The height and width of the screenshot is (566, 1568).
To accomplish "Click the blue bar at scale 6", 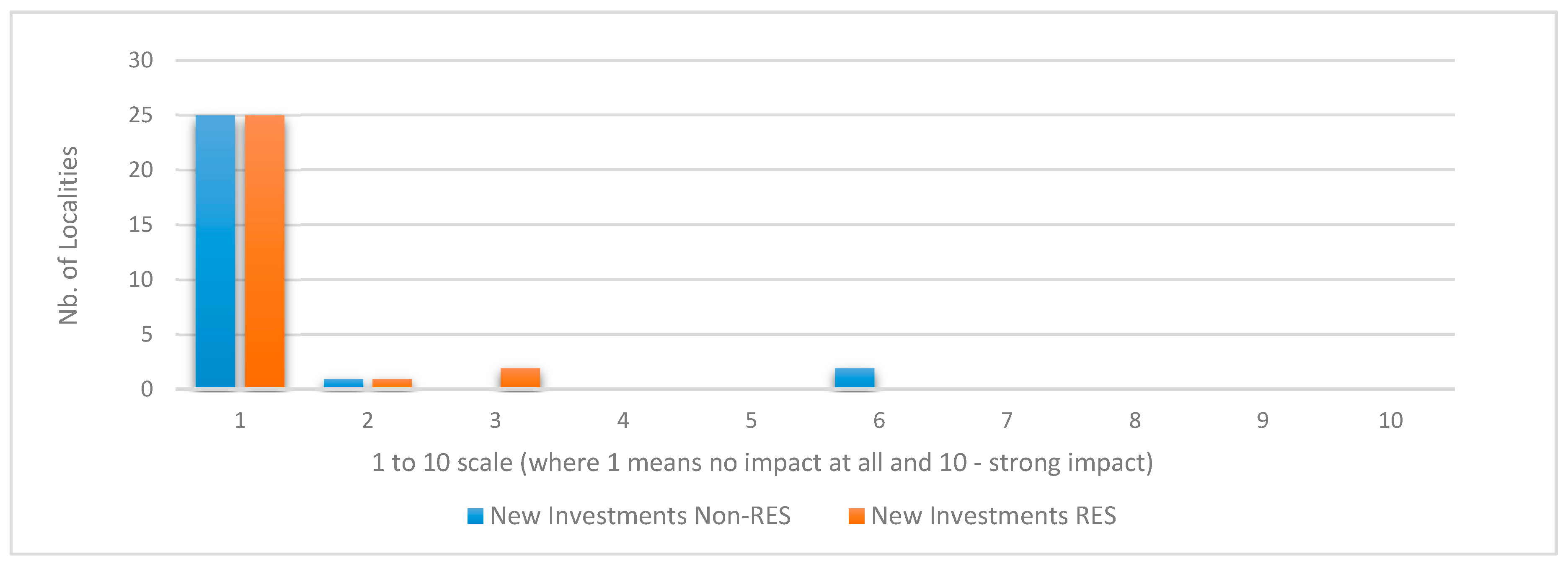I will point(854,378).
